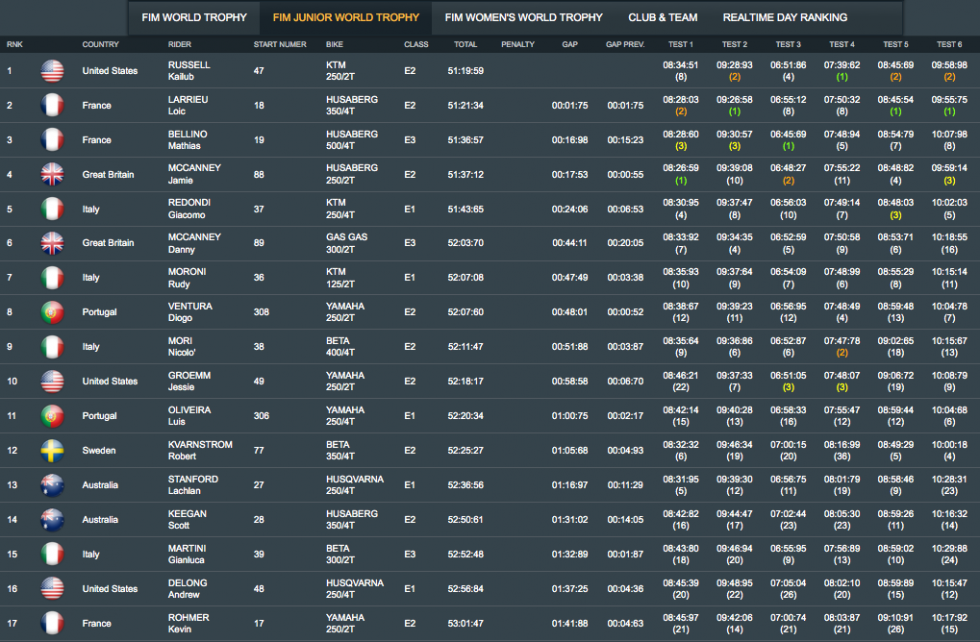Click gap previous value 00:20:05
Image resolution: width=980 pixels, height=642 pixels.
click(625, 243)
